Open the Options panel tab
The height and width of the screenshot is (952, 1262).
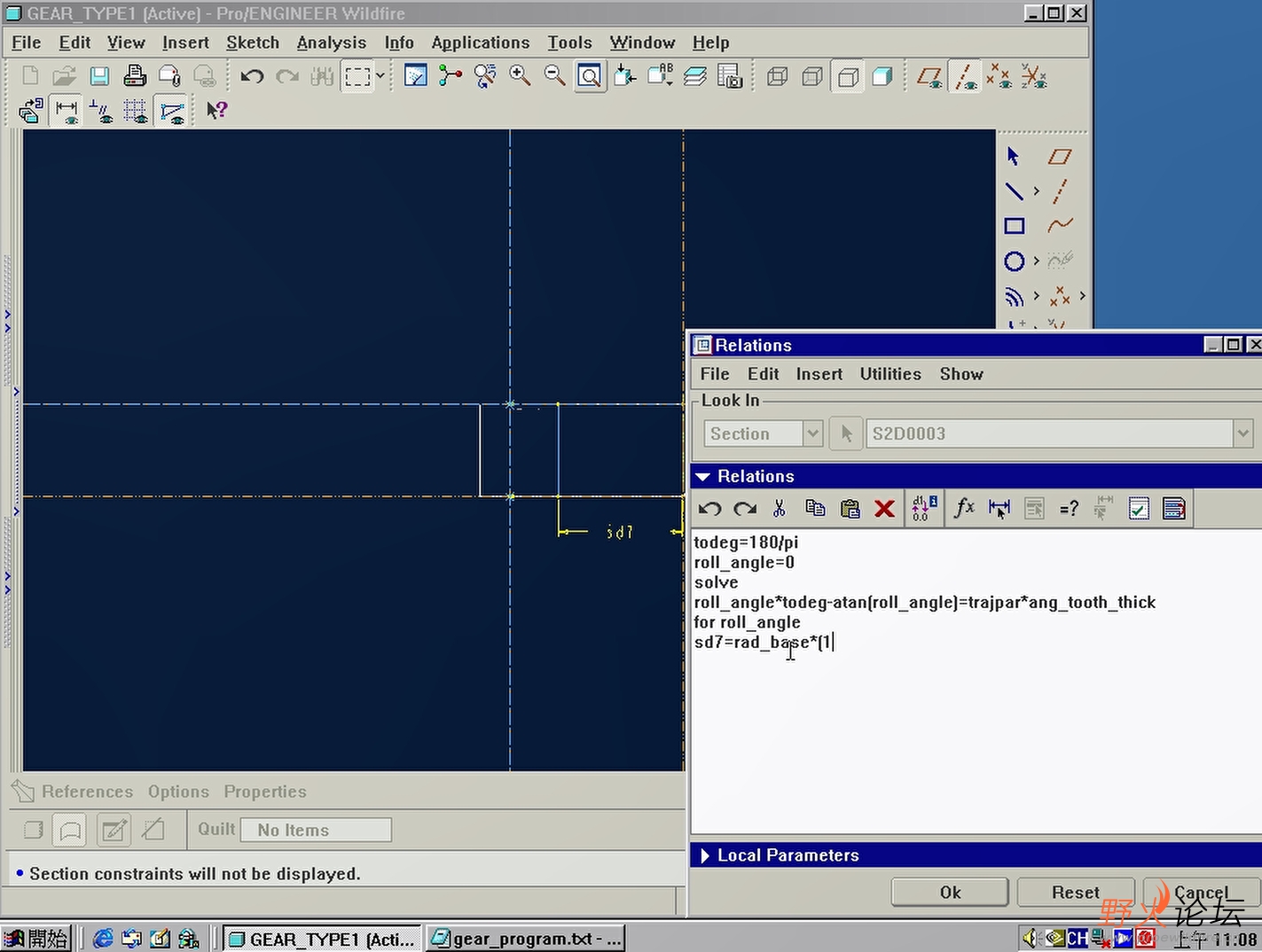(x=178, y=792)
